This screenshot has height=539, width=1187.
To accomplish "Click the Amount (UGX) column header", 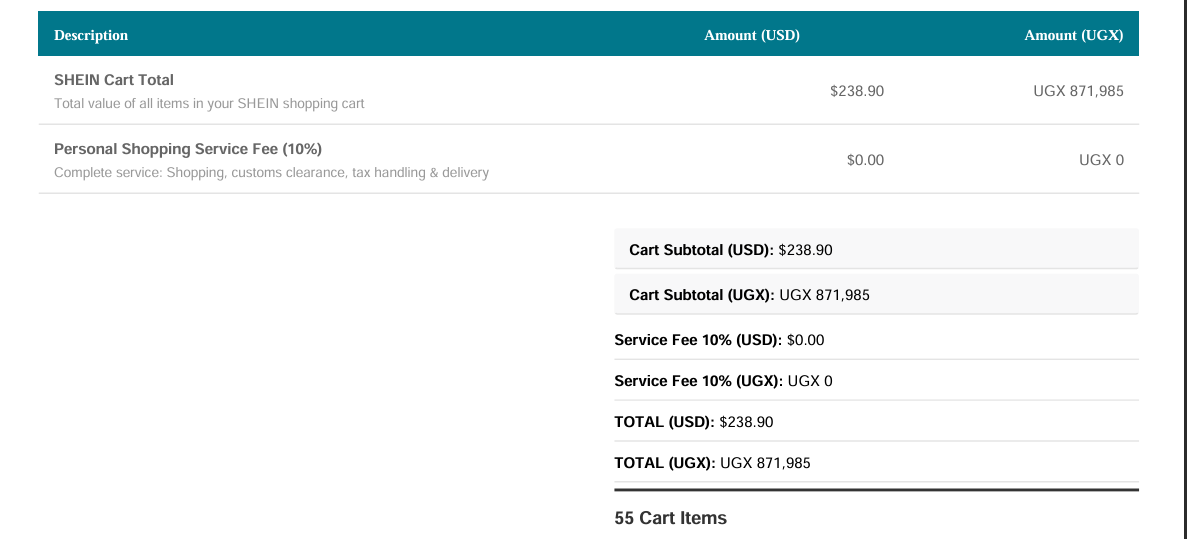I will (1073, 36).
